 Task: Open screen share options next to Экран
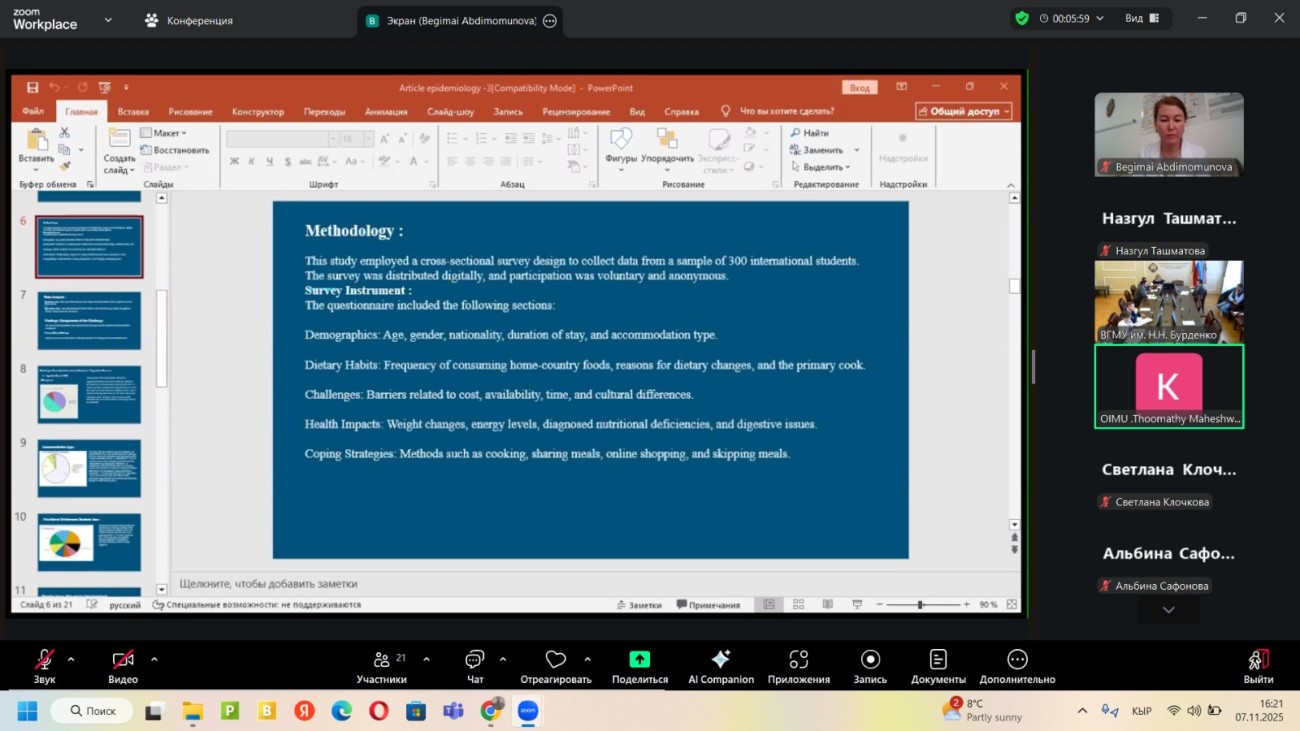(x=550, y=21)
